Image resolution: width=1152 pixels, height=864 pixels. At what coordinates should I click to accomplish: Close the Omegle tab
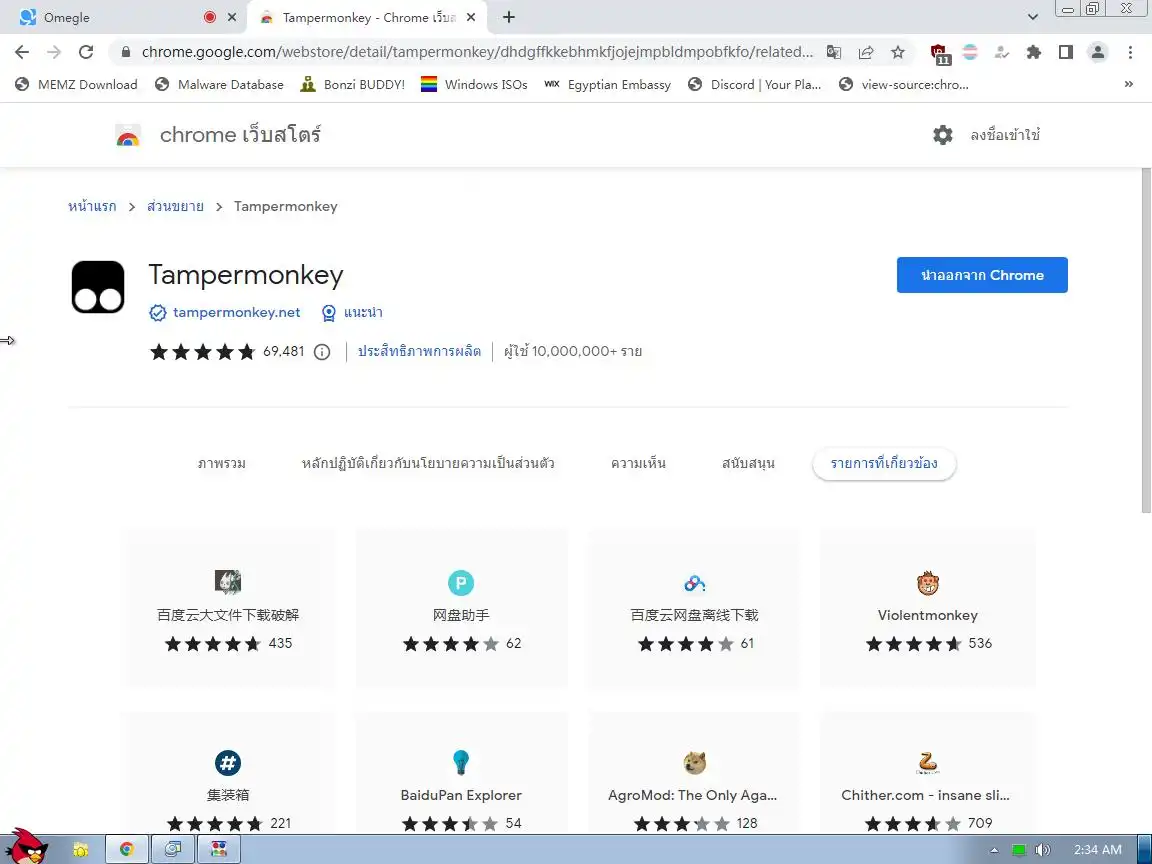pos(232,17)
